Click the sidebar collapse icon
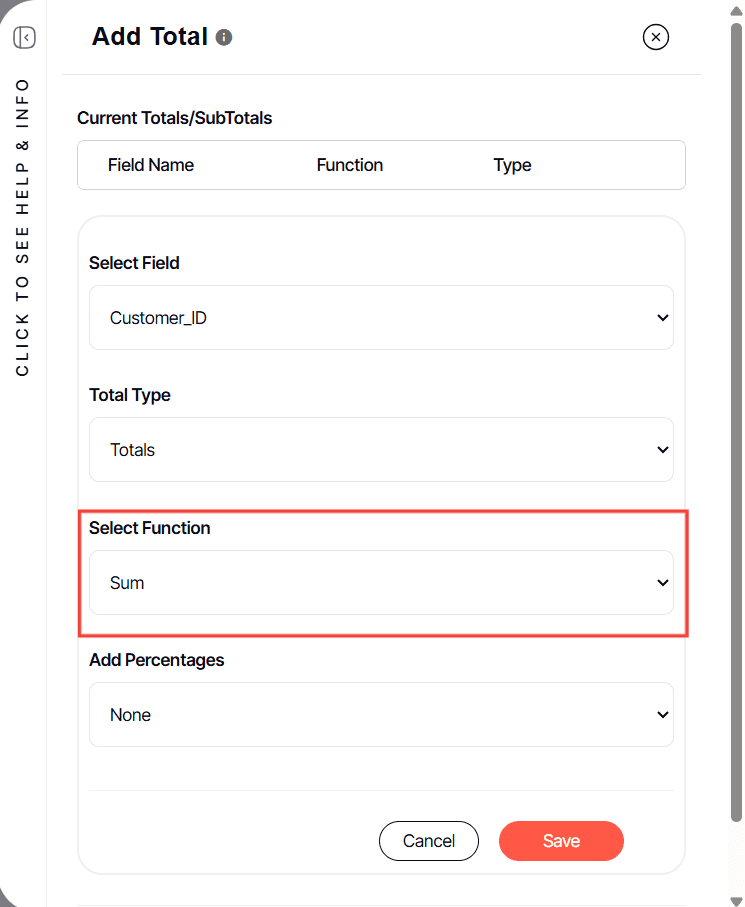 click(x=25, y=38)
